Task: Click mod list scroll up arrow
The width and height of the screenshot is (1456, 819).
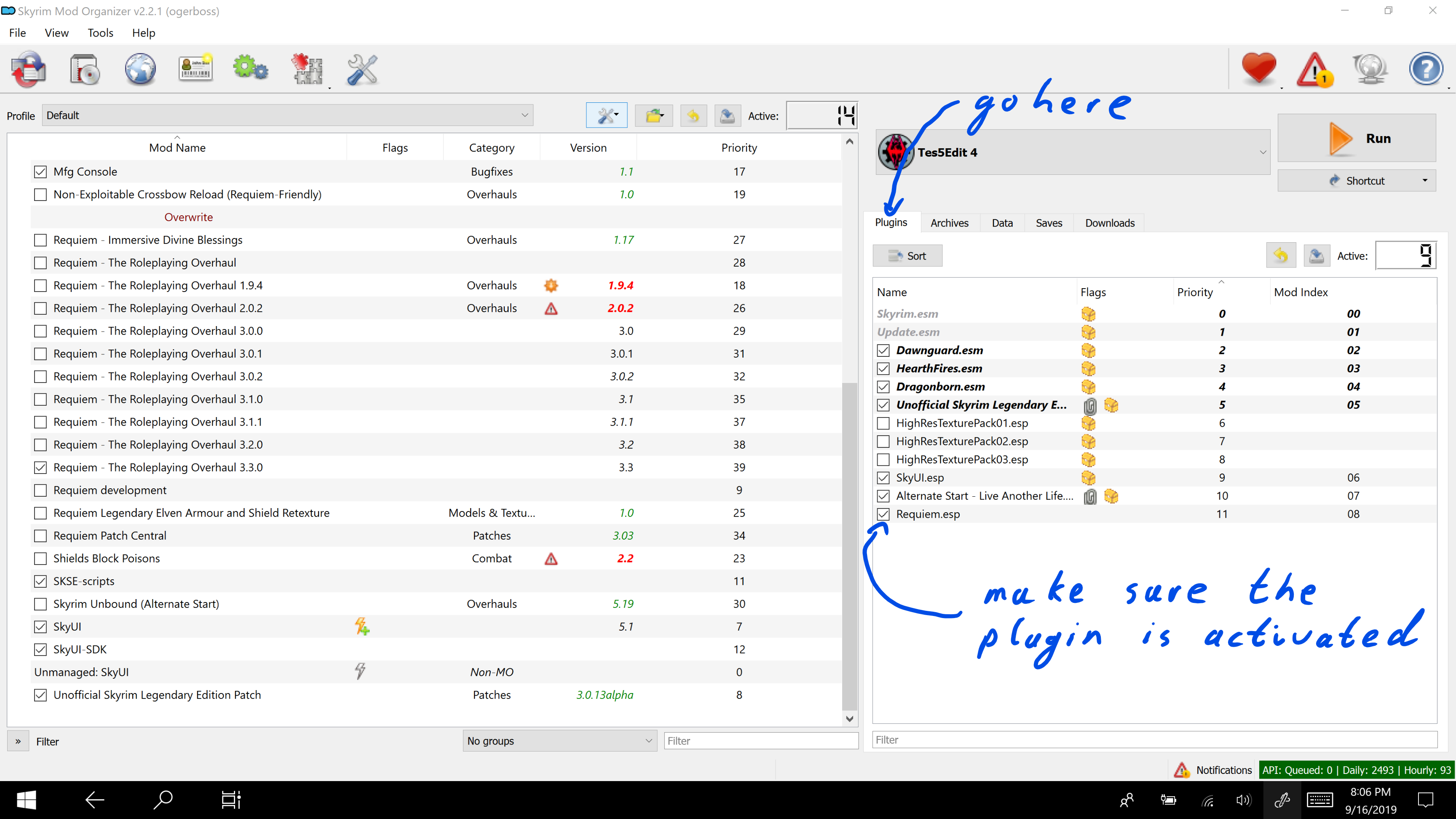Action: 849,141
